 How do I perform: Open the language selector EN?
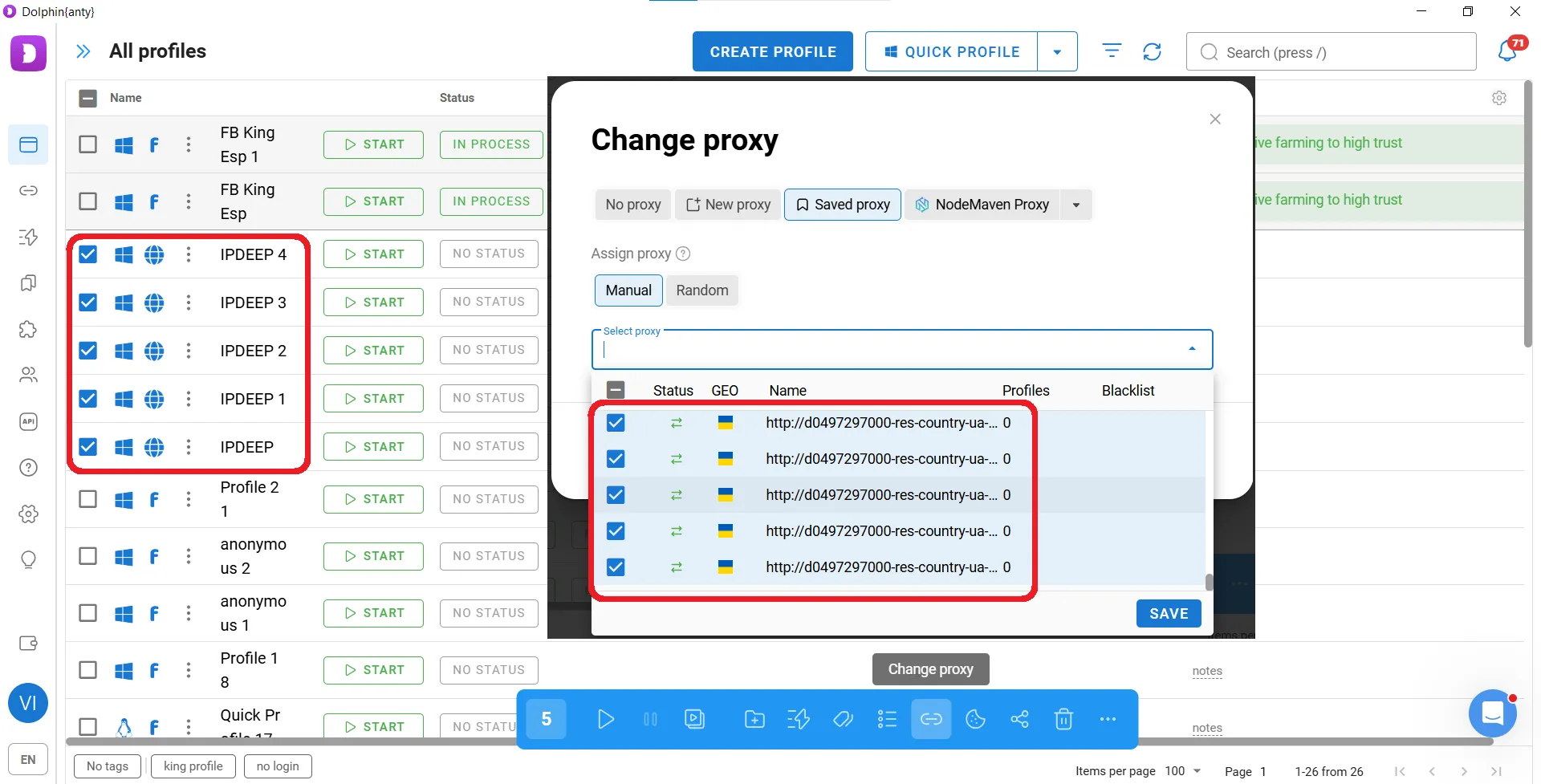coord(28,759)
